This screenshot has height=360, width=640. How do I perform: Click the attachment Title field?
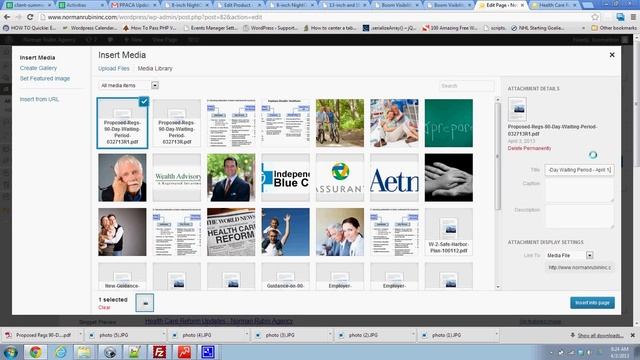pyautogui.click(x=579, y=170)
